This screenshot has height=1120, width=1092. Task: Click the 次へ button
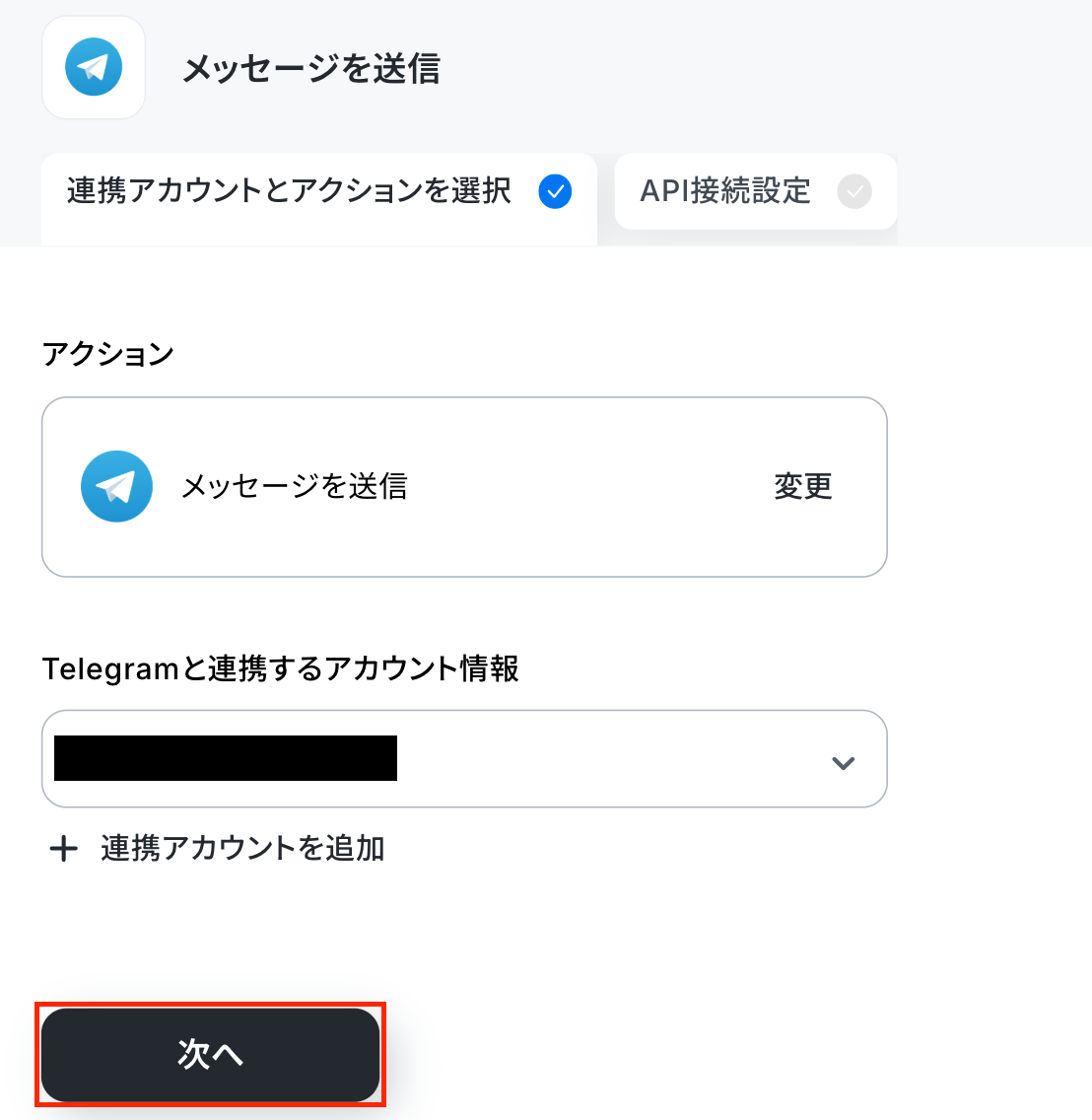(x=210, y=1054)
